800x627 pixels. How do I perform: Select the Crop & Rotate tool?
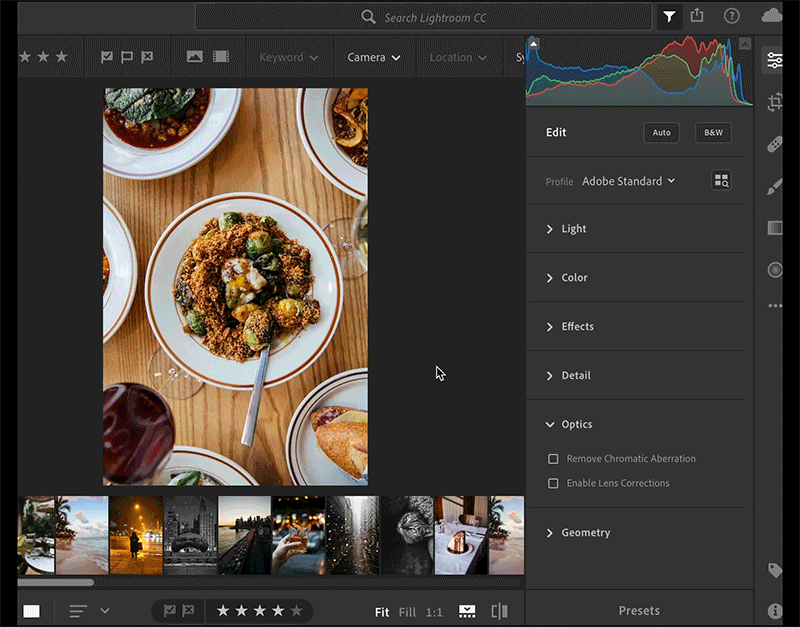[774, 102]
